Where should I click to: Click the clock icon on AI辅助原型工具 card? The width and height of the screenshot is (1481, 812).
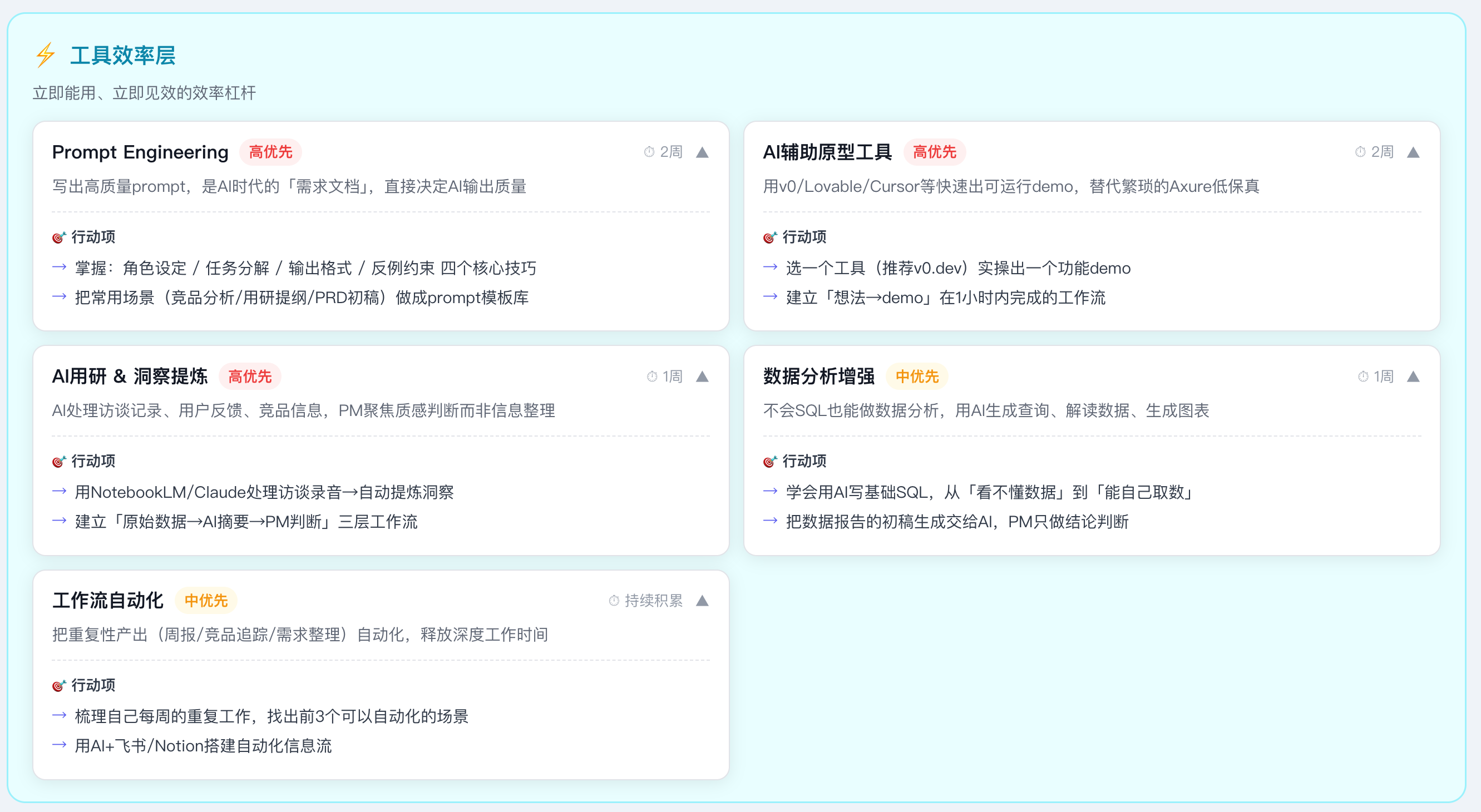coord(1360,152)
